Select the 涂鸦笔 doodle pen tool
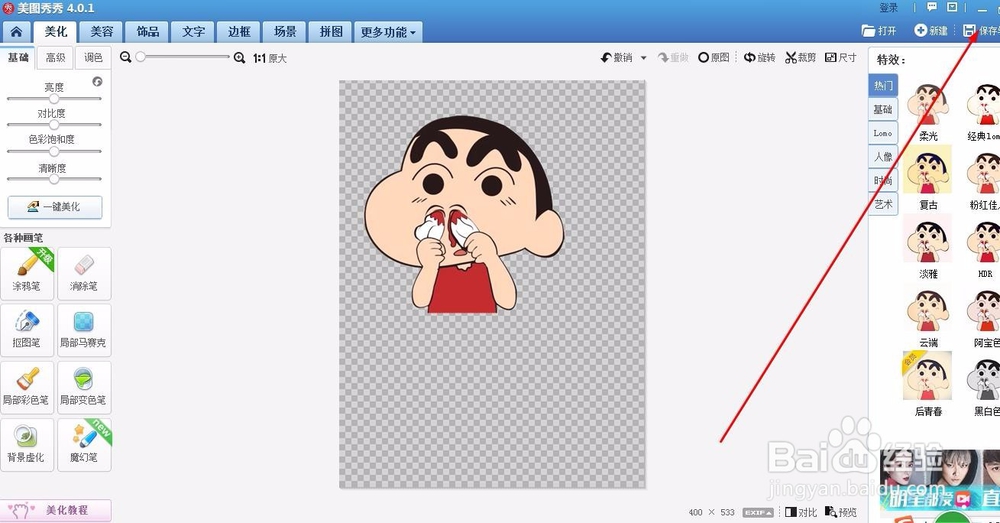The height and width of the screenshot is (523, 1000). tap(27, 273)
